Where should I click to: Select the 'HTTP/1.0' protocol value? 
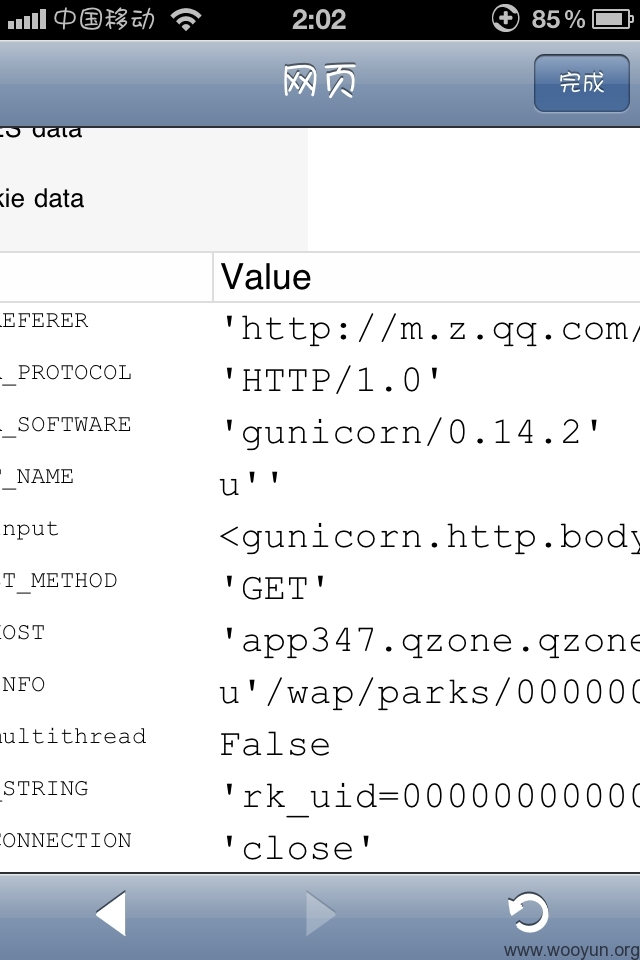(331, 380)
